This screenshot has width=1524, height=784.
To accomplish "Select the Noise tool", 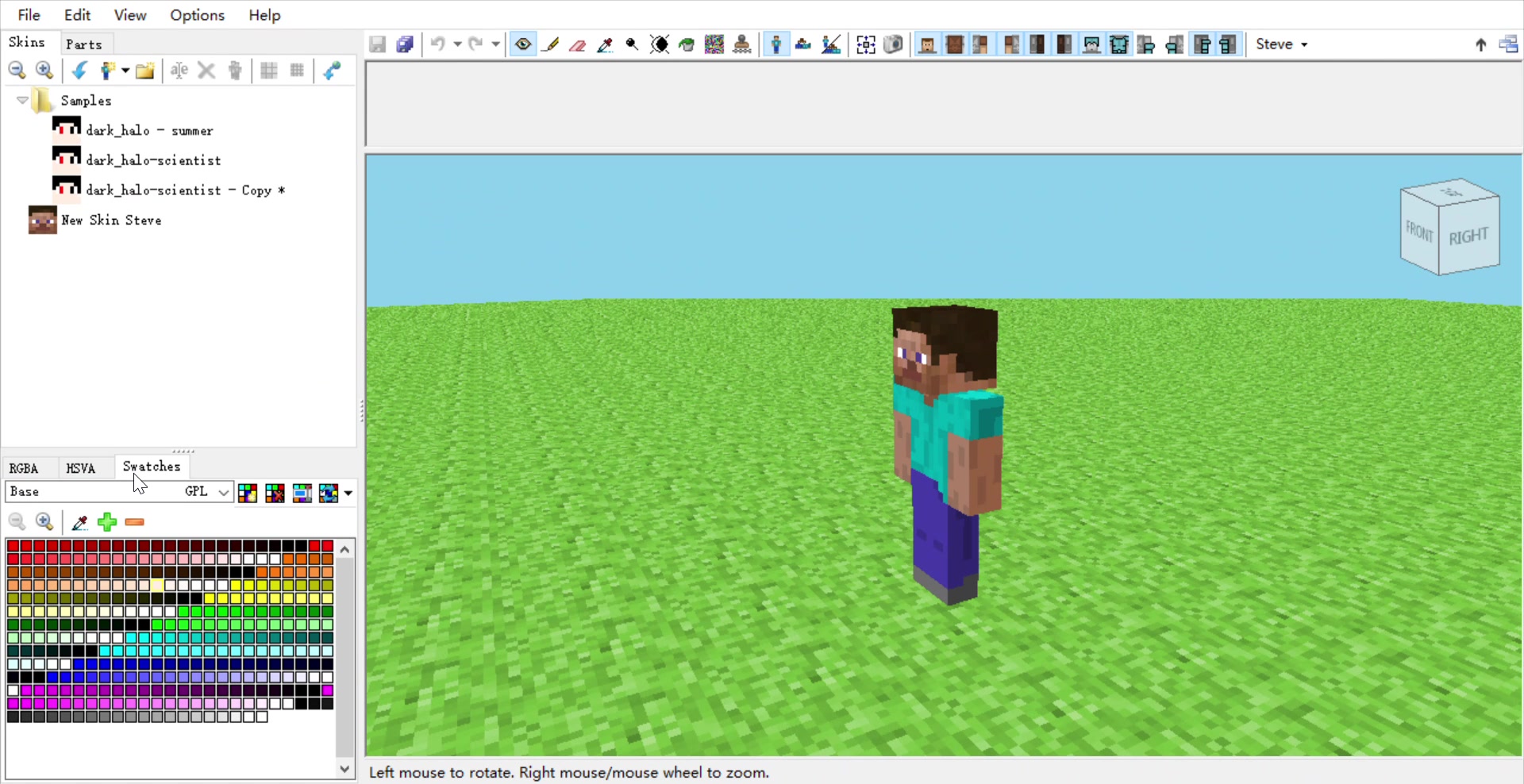I will (714, 44).
